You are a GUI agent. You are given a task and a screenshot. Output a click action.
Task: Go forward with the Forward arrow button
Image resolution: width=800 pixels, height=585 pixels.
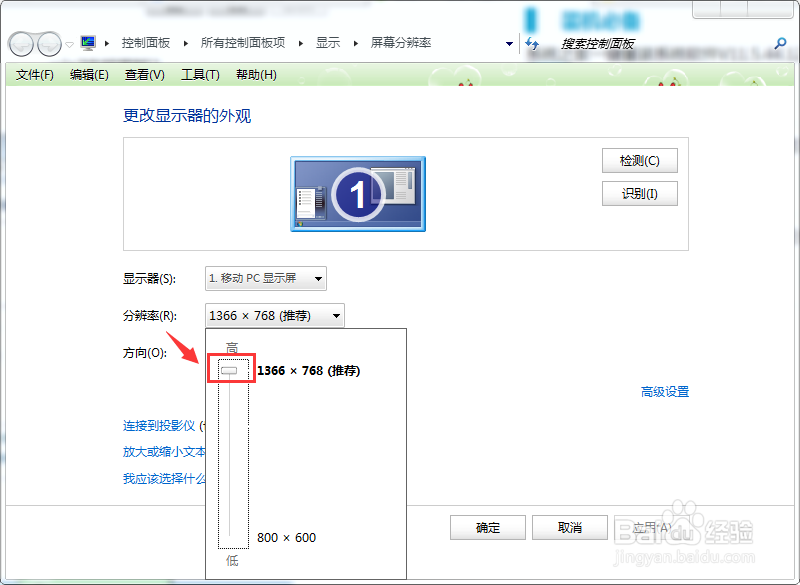pos(49,44)
